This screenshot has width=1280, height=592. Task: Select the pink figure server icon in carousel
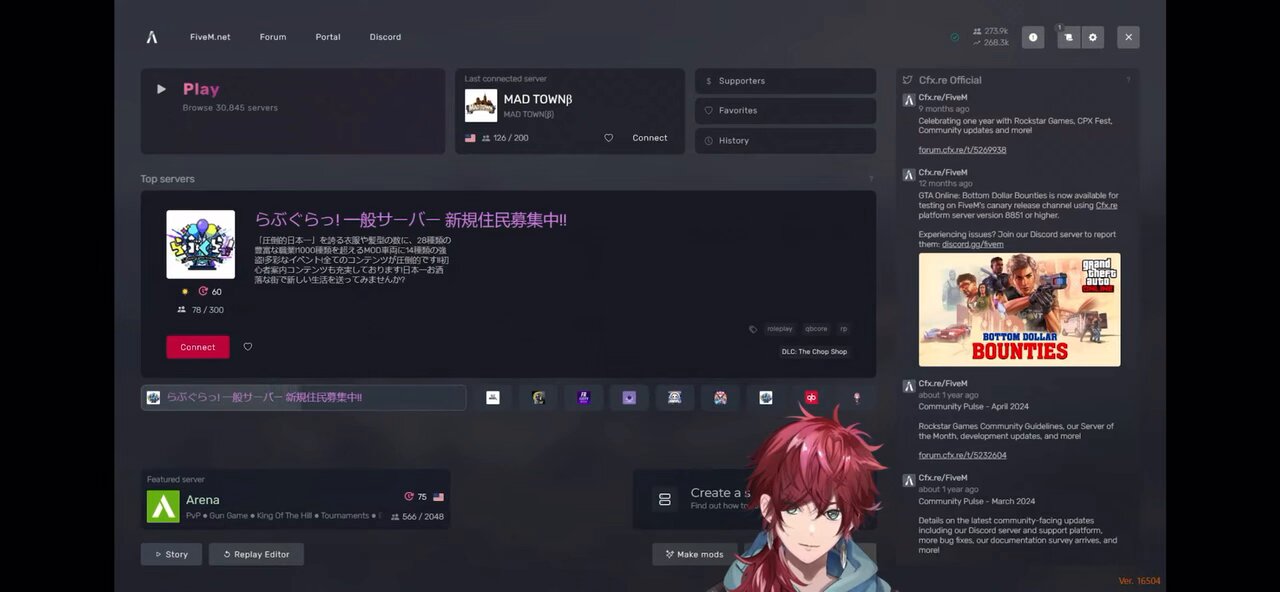point(857,398)
